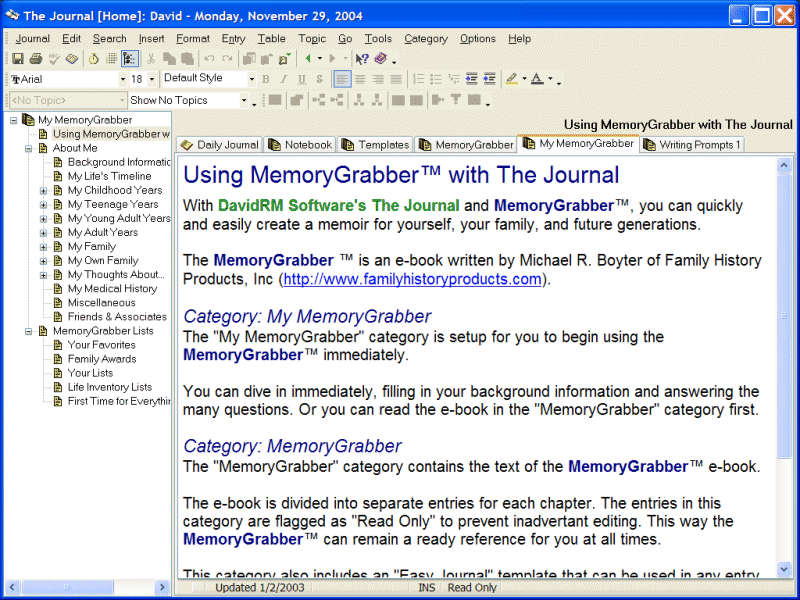Screen dimensions: 800x600
Task: Open the familyhistoryproducts.com hyperlink
Action: pos(412,279)
